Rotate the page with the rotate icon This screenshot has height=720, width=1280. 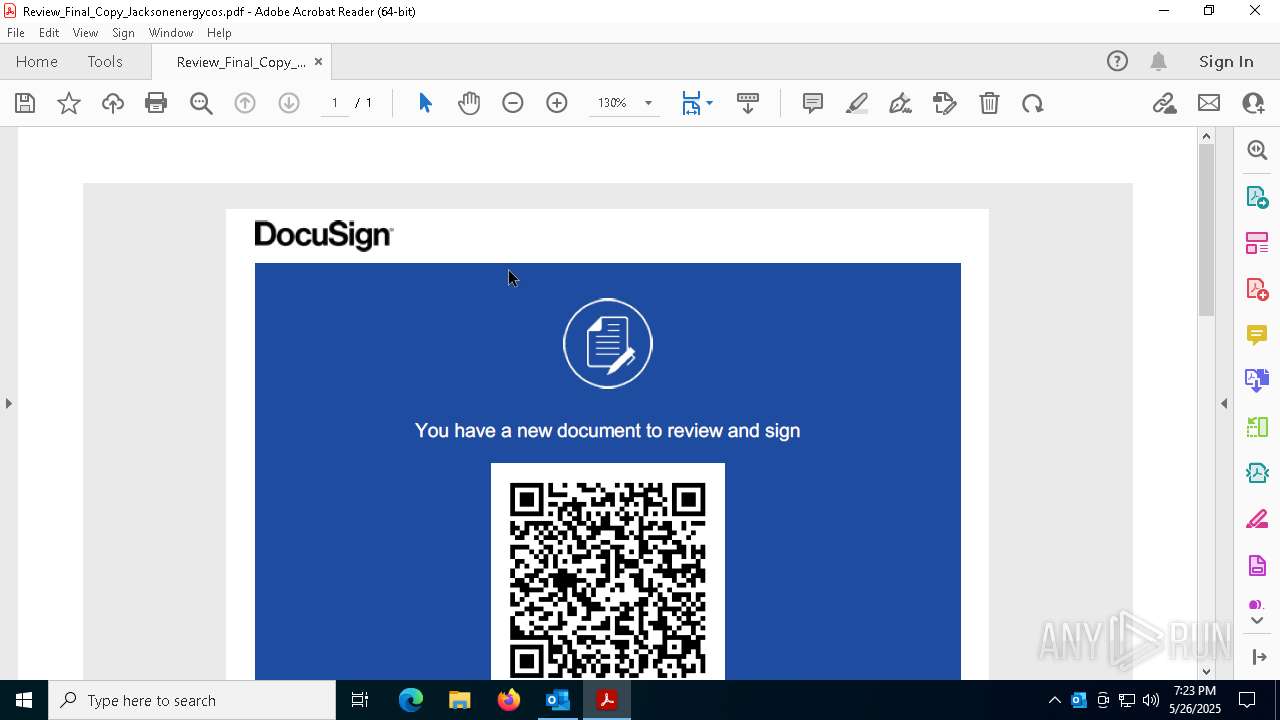pos(1033,103)
